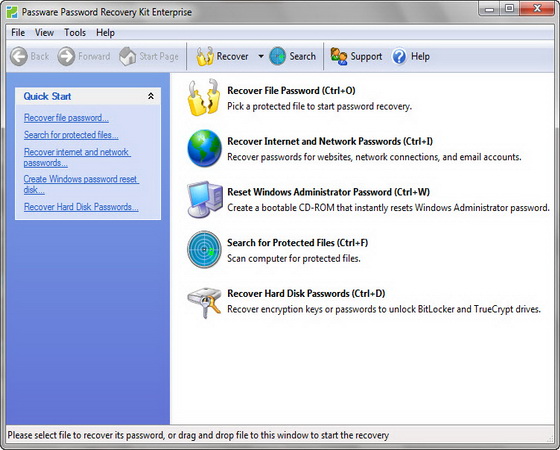The width and height of the screenshot is (560, 450).
Task: Click the Recover file password link
Action: pyautogui.click(x=66, y=118)
